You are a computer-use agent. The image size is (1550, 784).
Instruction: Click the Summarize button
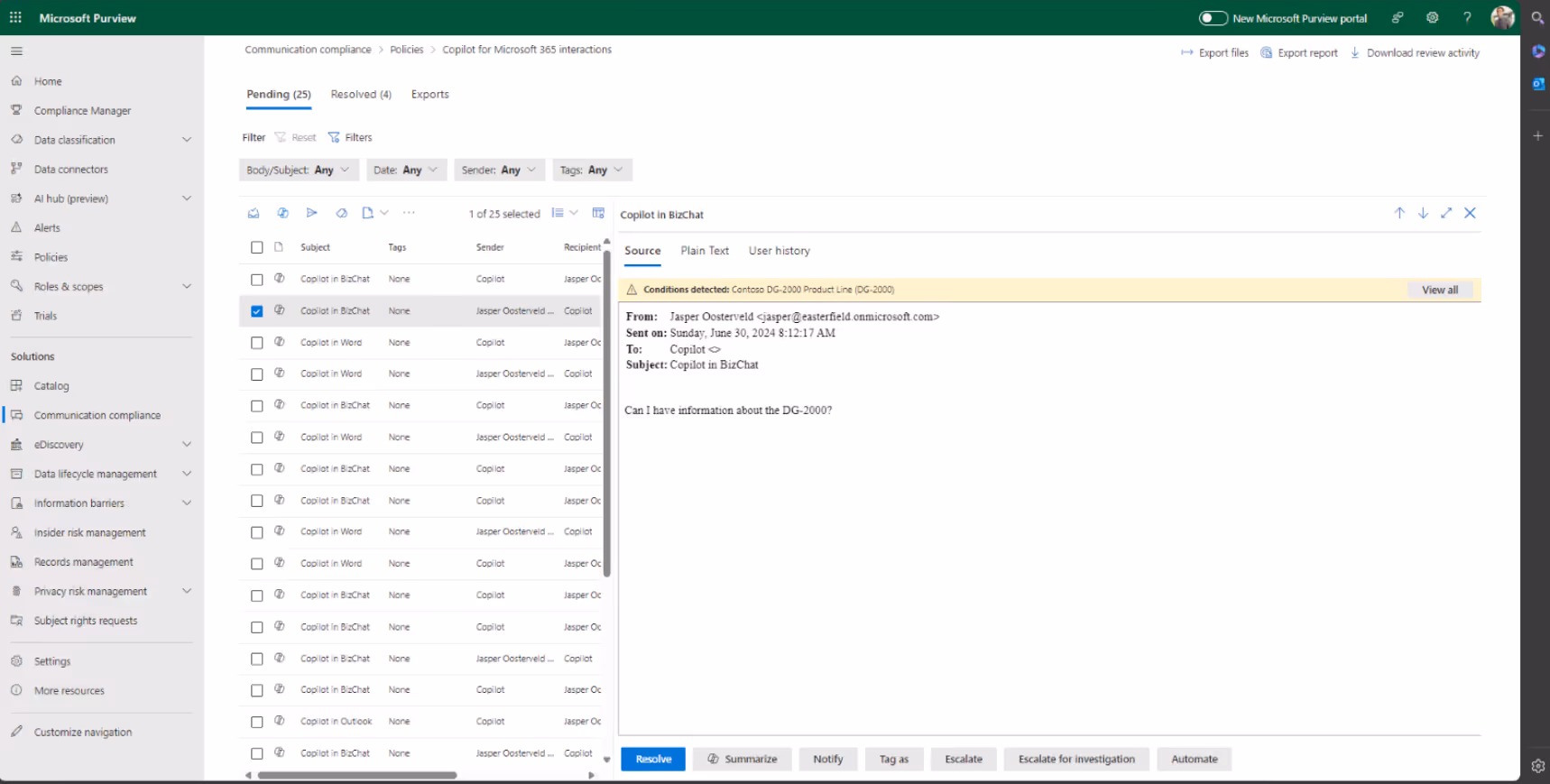click(742, 759)
